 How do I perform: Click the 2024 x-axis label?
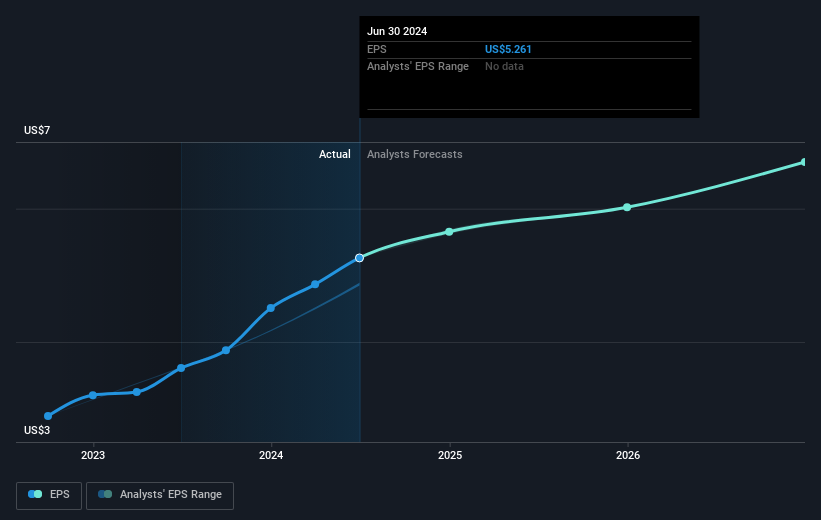pos(271,455)
